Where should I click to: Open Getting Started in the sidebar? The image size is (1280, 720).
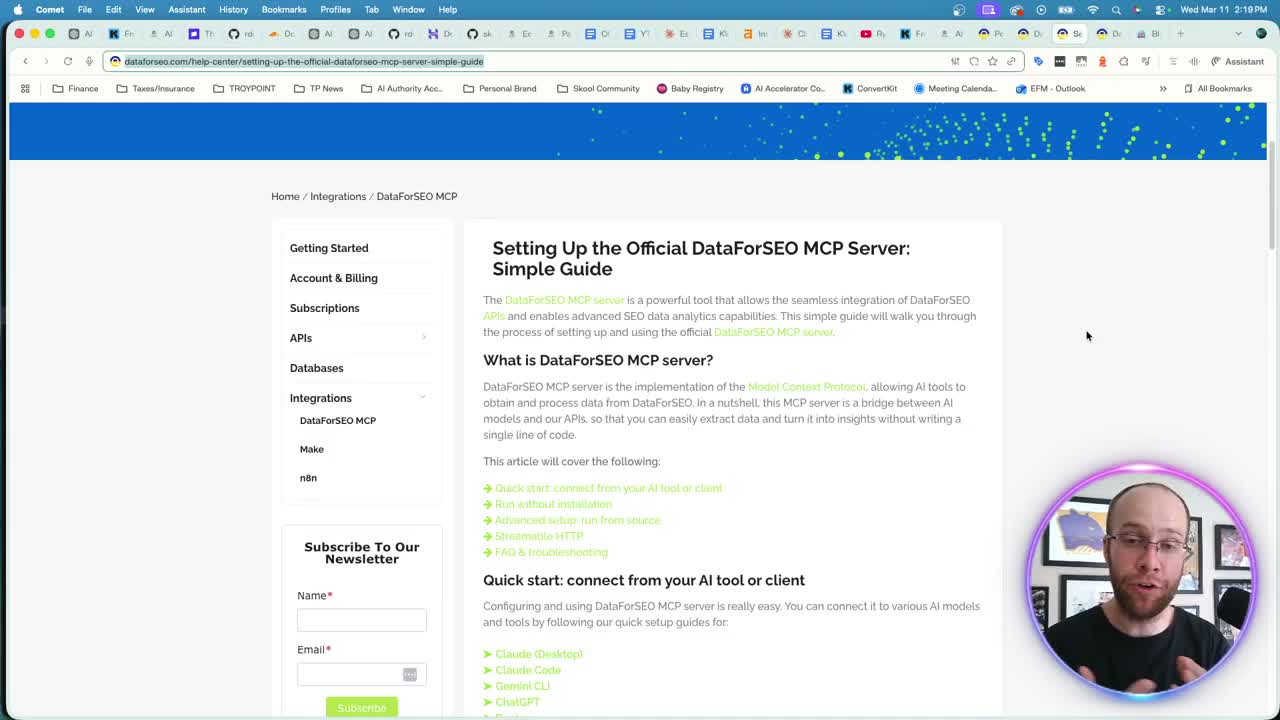[329, 248]
